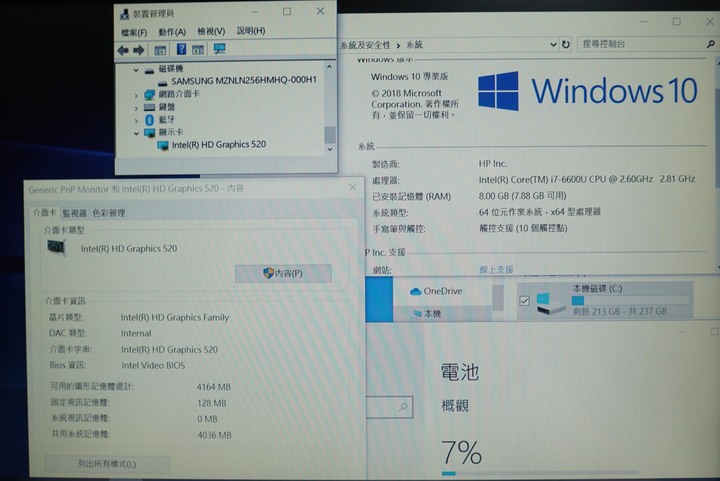The width and height of the screenshot is (720, 481).
Task: Click the C: drive usage bar
Action: coord(631,301)
